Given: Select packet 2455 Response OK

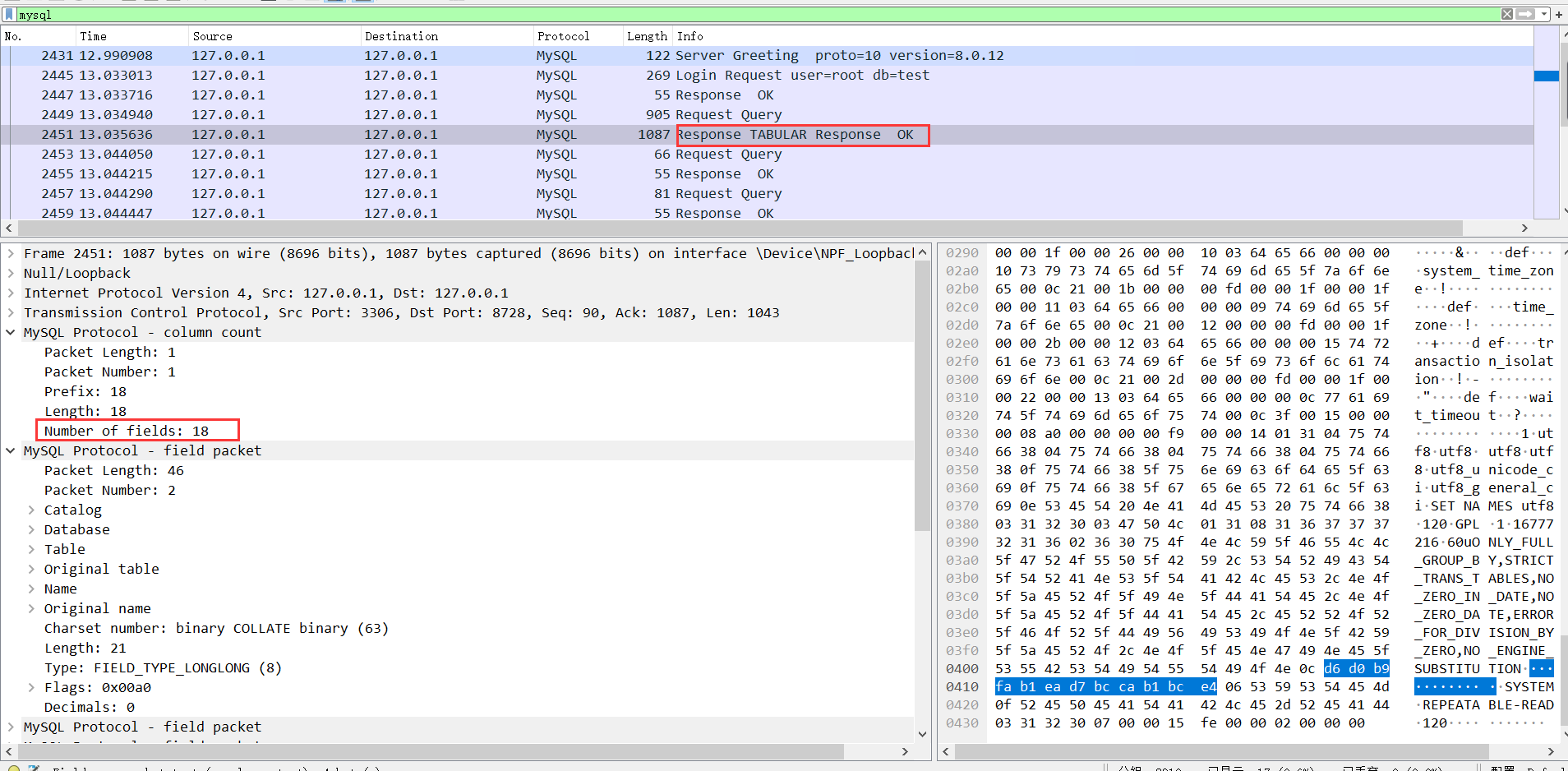Looking at the screenshot, I should 768,174.
